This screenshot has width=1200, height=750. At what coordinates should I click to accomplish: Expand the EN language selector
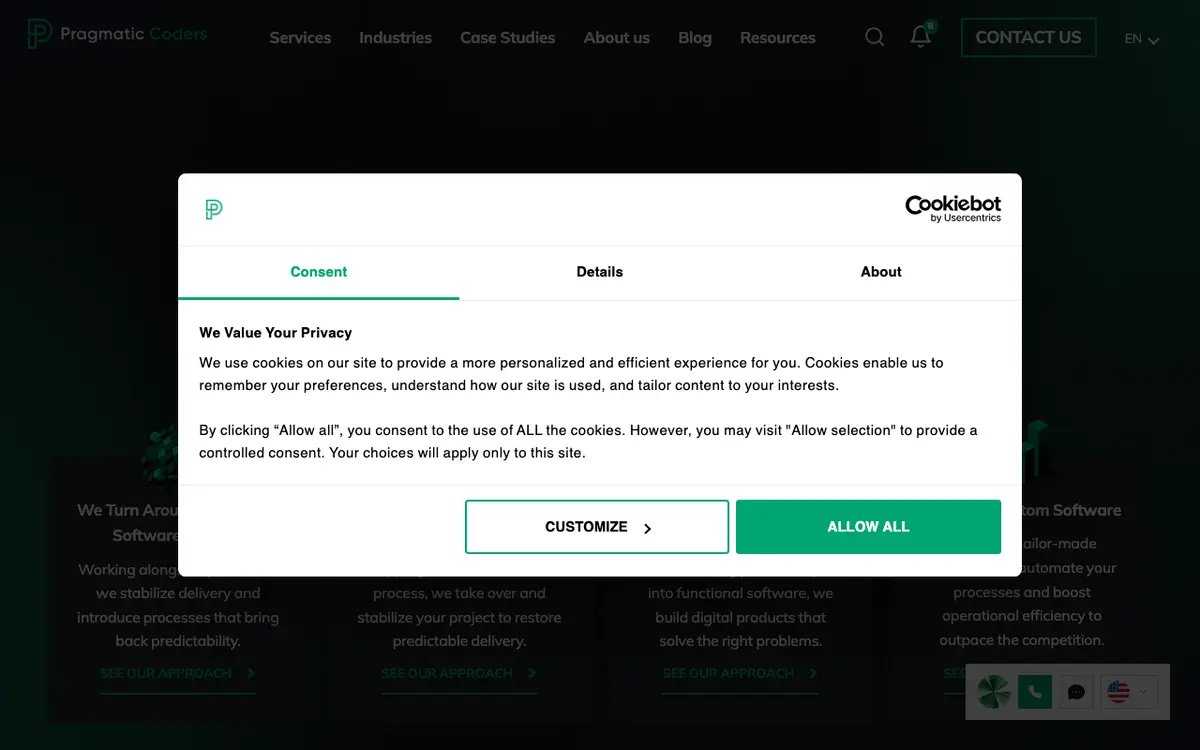click(1141, 39)
